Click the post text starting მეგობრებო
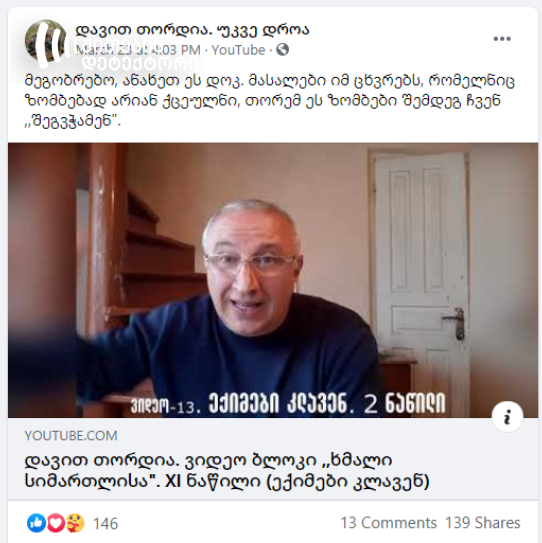This screenshot has width=542, height=543. point(269,101)
